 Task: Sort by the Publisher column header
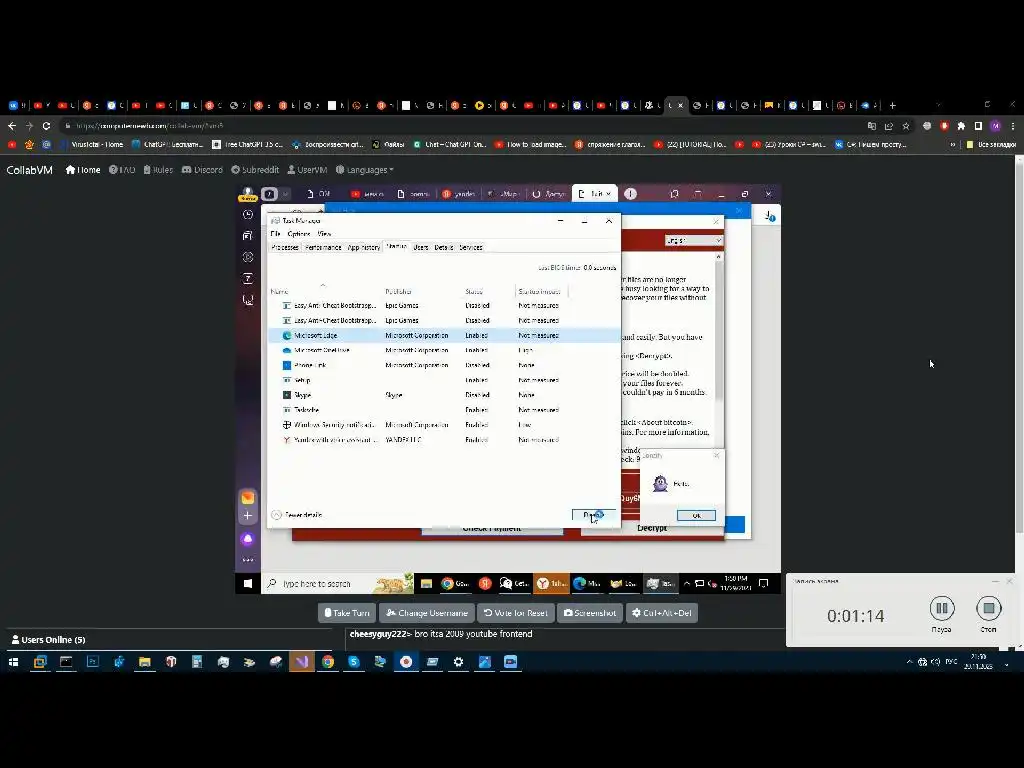(398, 291)
